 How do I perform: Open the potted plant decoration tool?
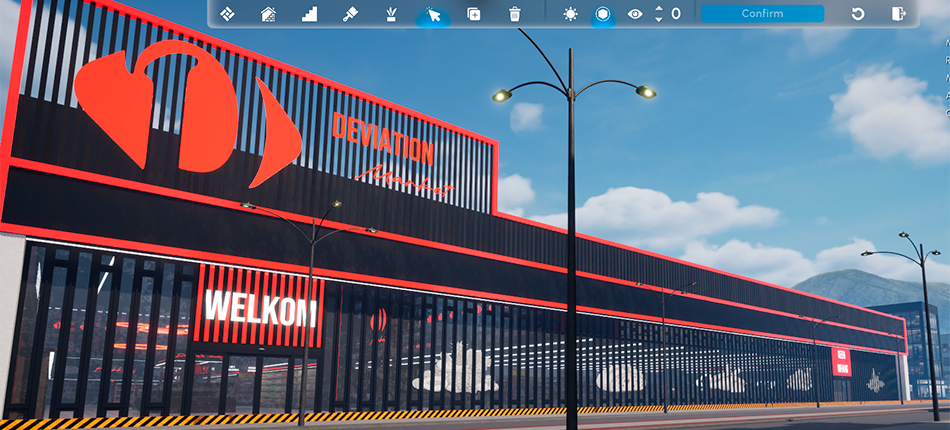[x=391, y=14]
